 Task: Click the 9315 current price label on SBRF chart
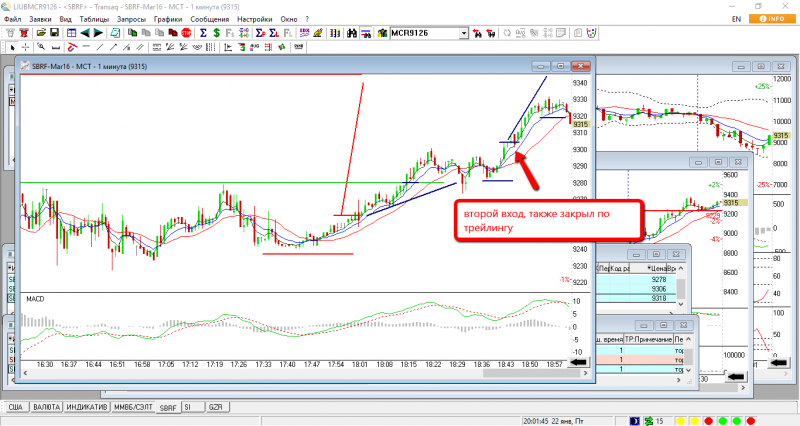pos(581,124)
